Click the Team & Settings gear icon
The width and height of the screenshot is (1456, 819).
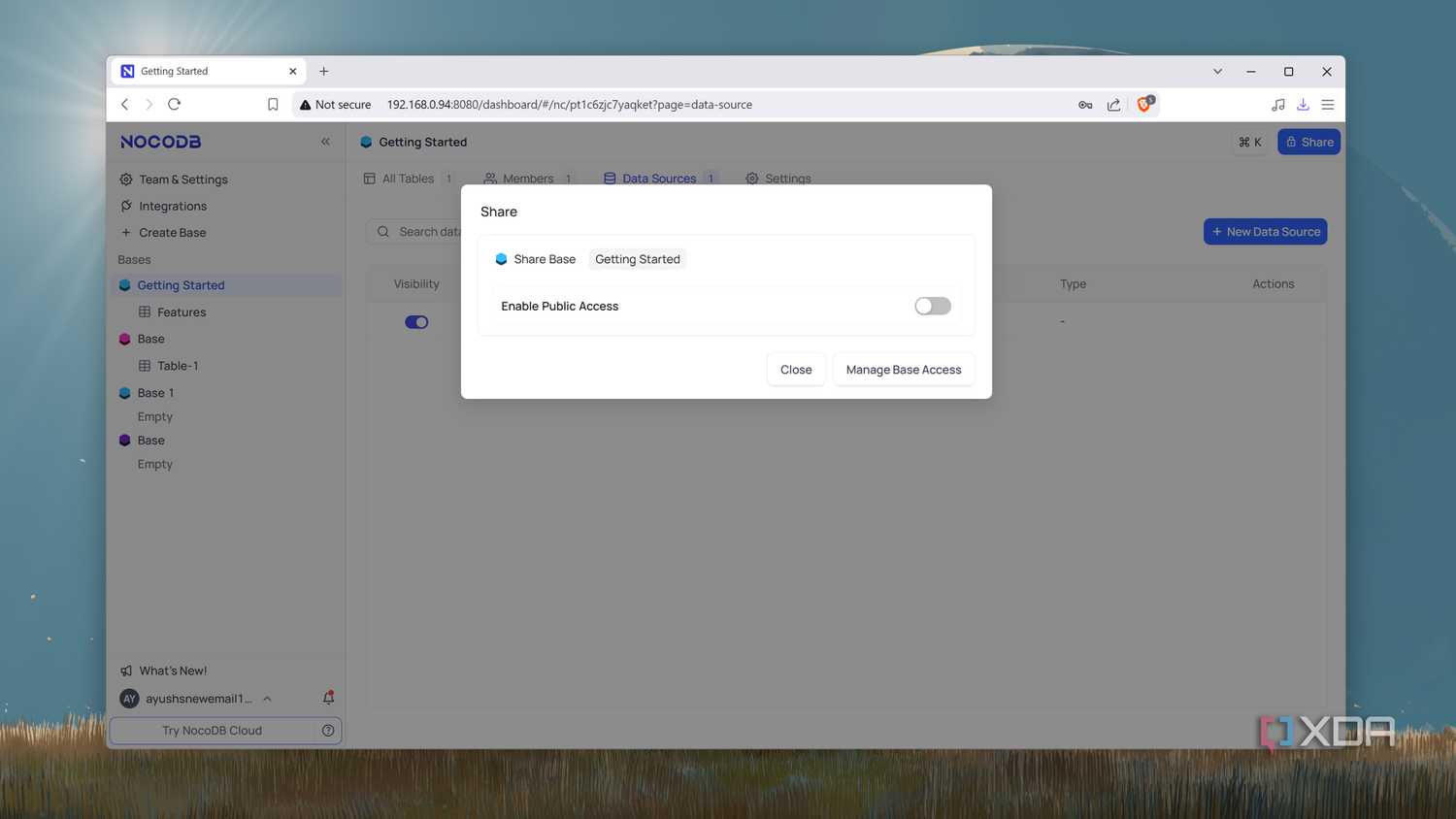coord(126,180)
